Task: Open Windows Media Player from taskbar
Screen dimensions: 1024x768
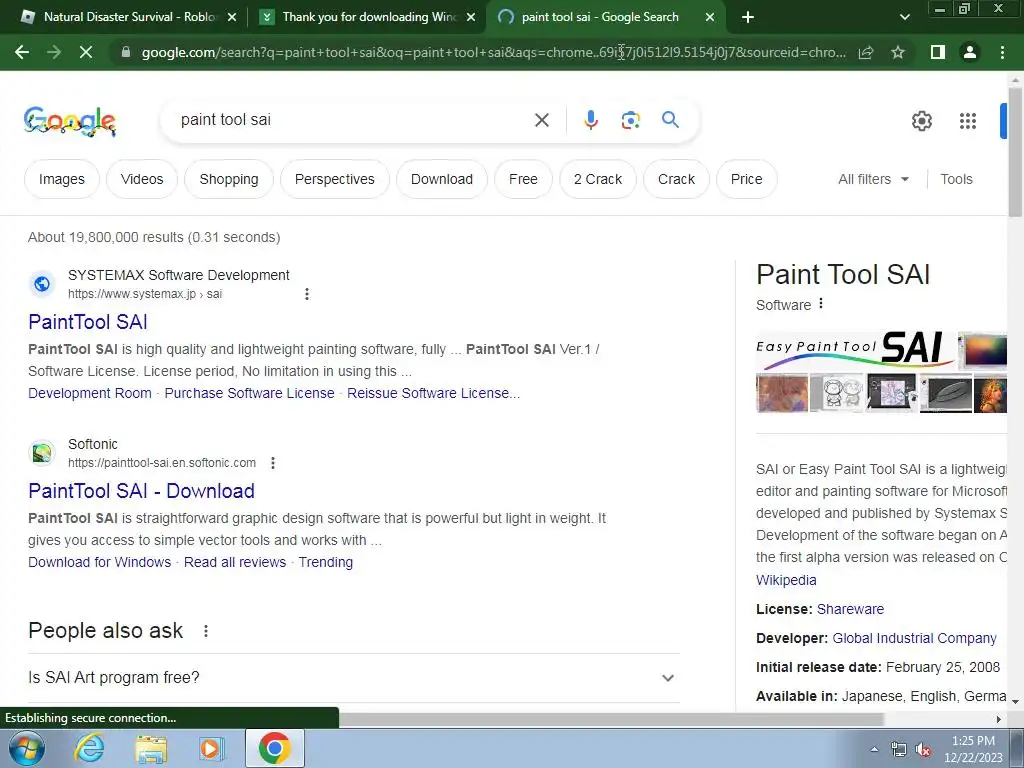Action: point(211,748)
